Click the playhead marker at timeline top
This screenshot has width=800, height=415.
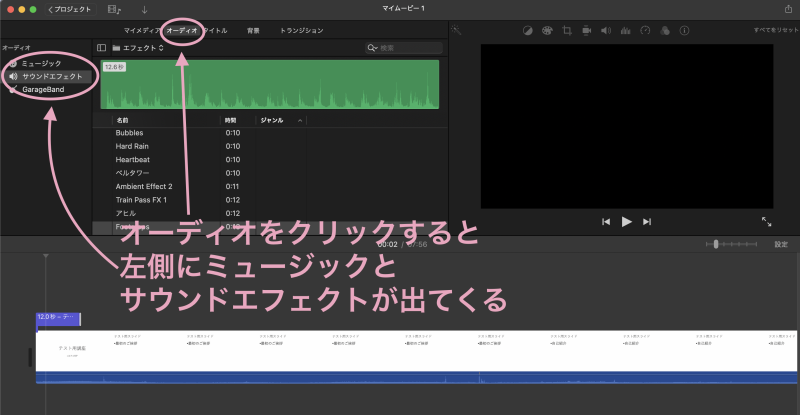pos(46,255)
